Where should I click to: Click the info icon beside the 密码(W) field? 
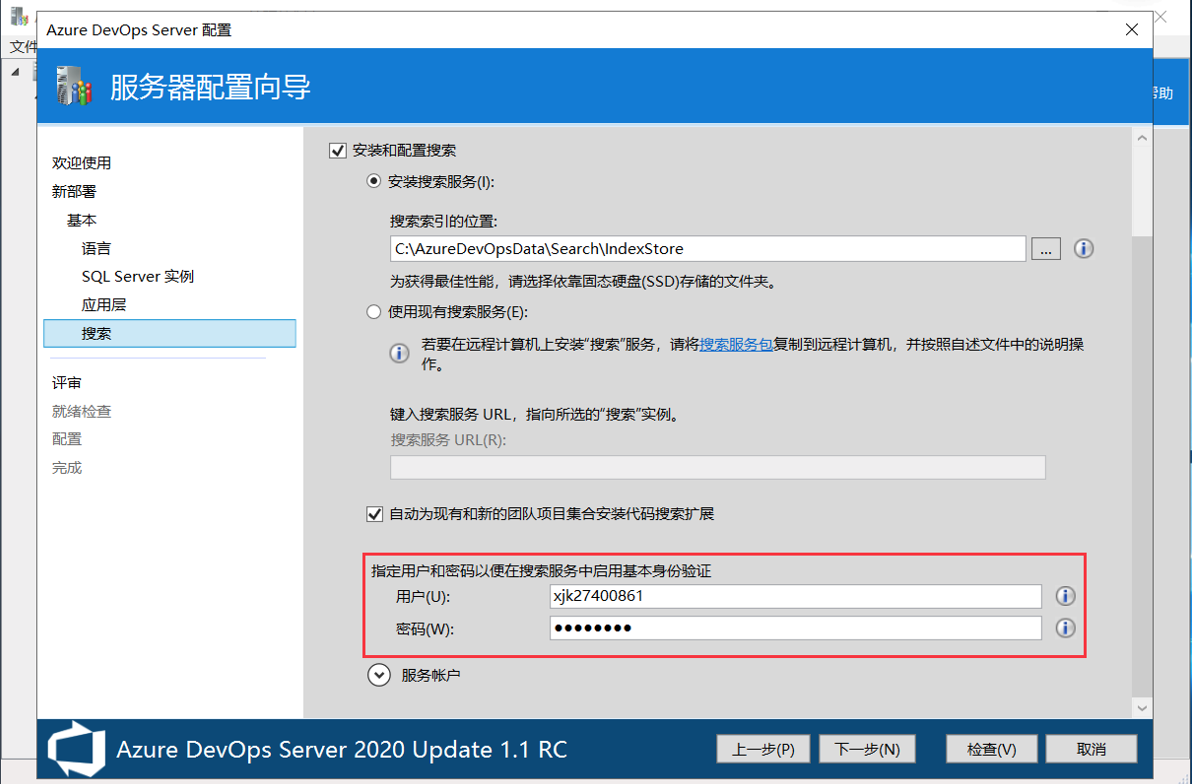(x=1065, y=628)
